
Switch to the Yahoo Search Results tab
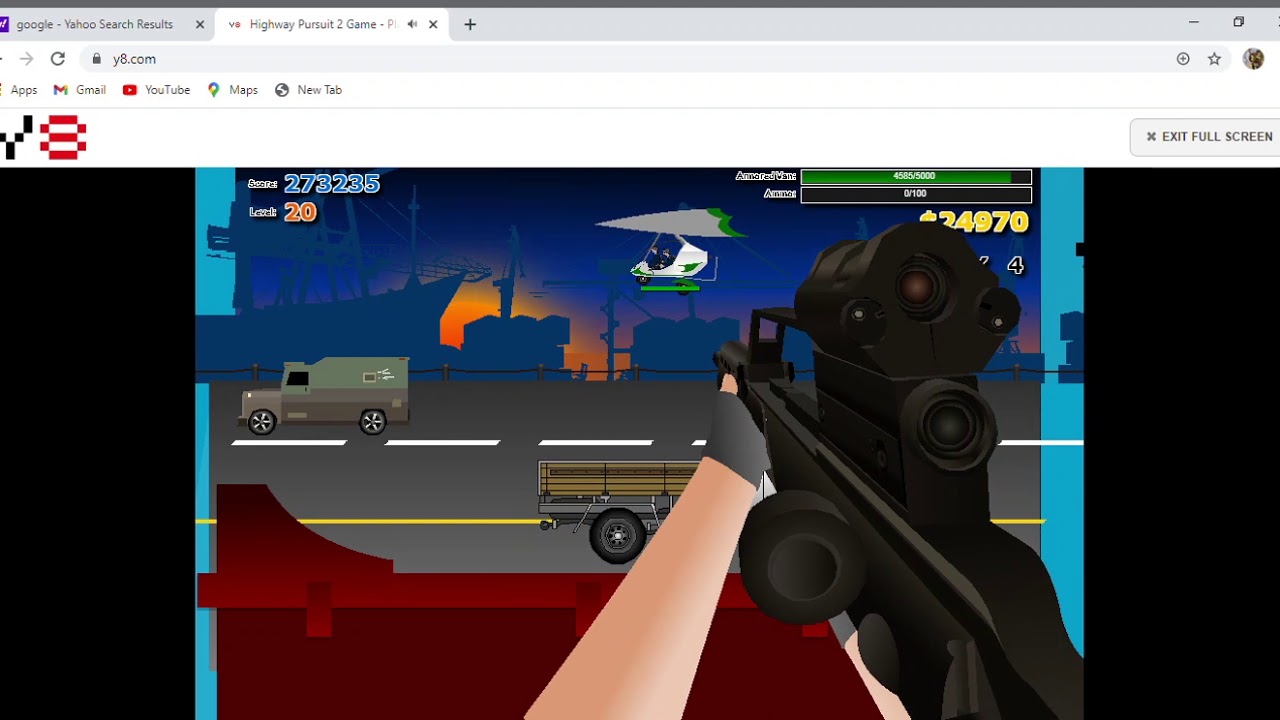click(x=95, y=24)
